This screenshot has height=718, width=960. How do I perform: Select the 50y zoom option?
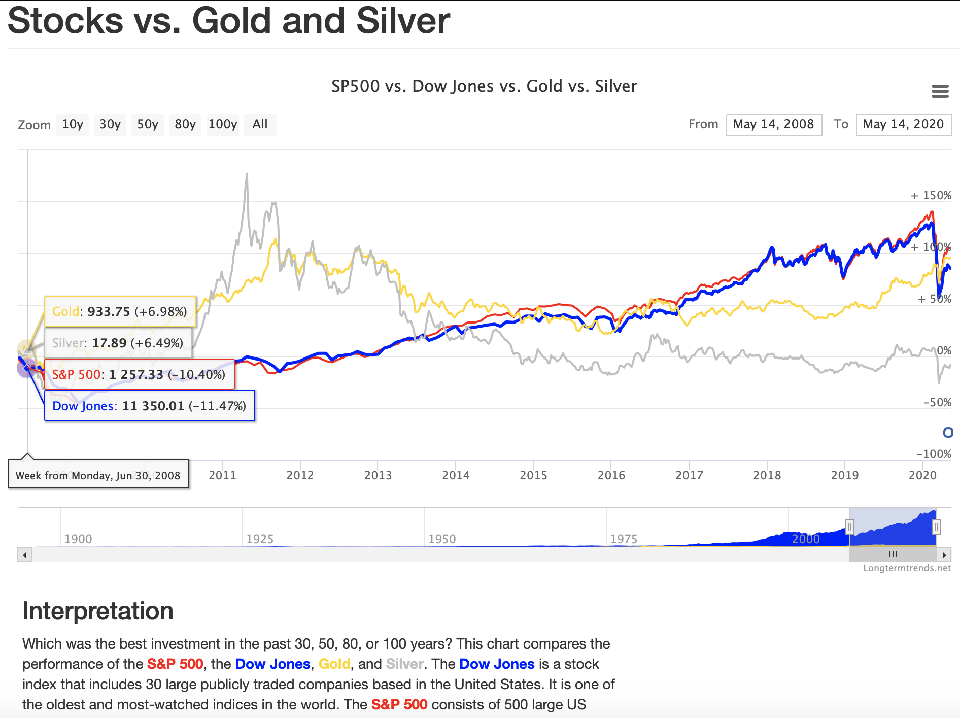[148, 125]
